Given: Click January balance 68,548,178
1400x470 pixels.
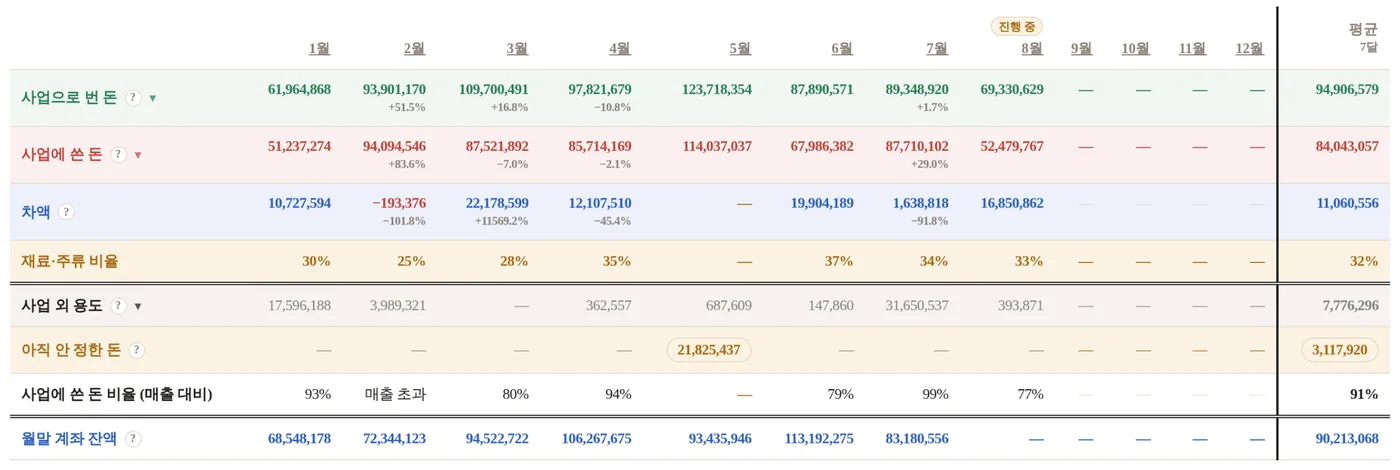Looking at the screenshot, I should (299, 439).
